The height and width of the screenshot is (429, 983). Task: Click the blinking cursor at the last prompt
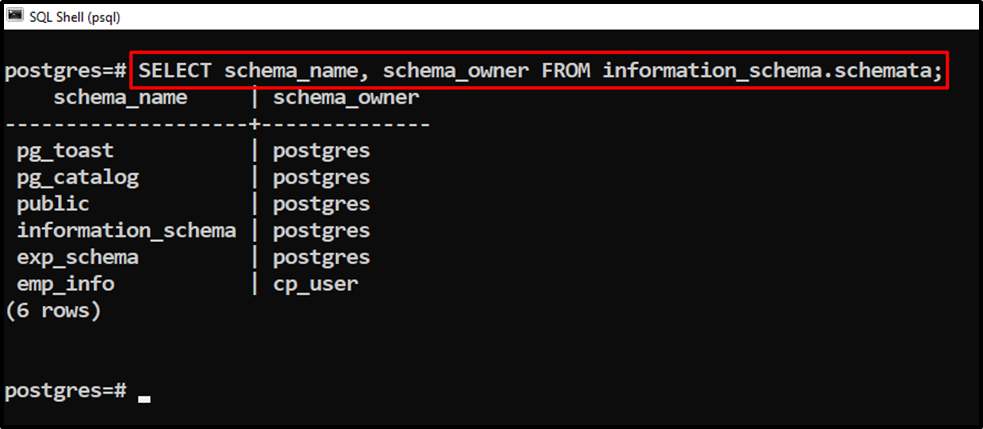[144, 398]
